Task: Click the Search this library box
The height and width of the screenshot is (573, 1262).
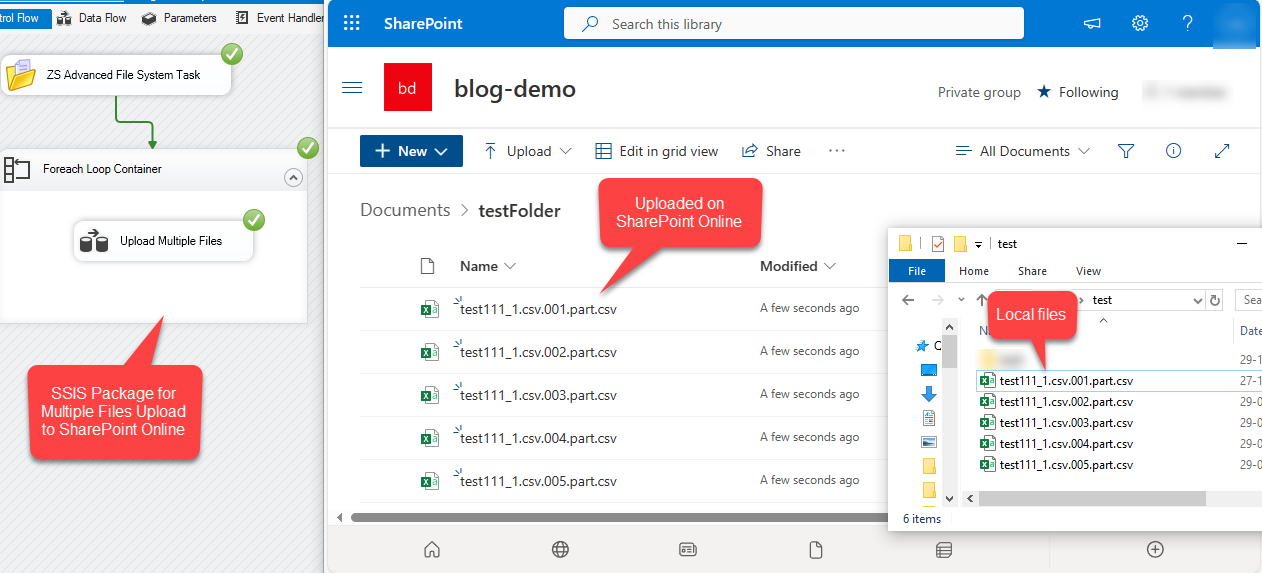Action: [794, 23]
